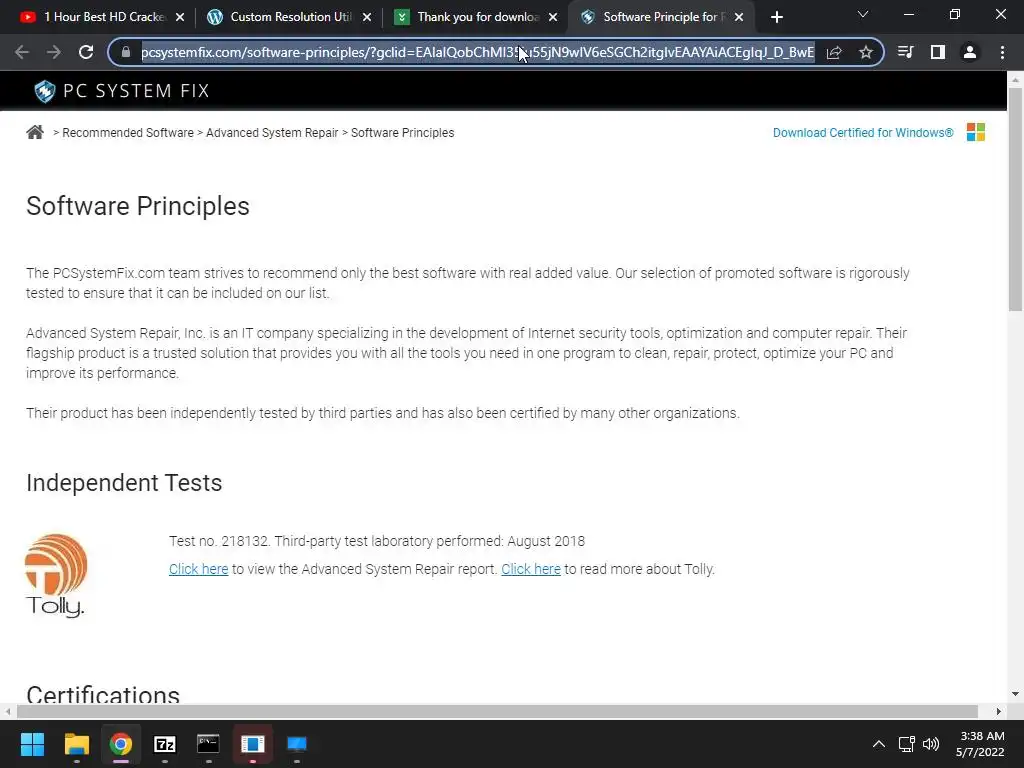Reload the current page
This screenshot has height=768, width=1024.
[x=86, y=52]
